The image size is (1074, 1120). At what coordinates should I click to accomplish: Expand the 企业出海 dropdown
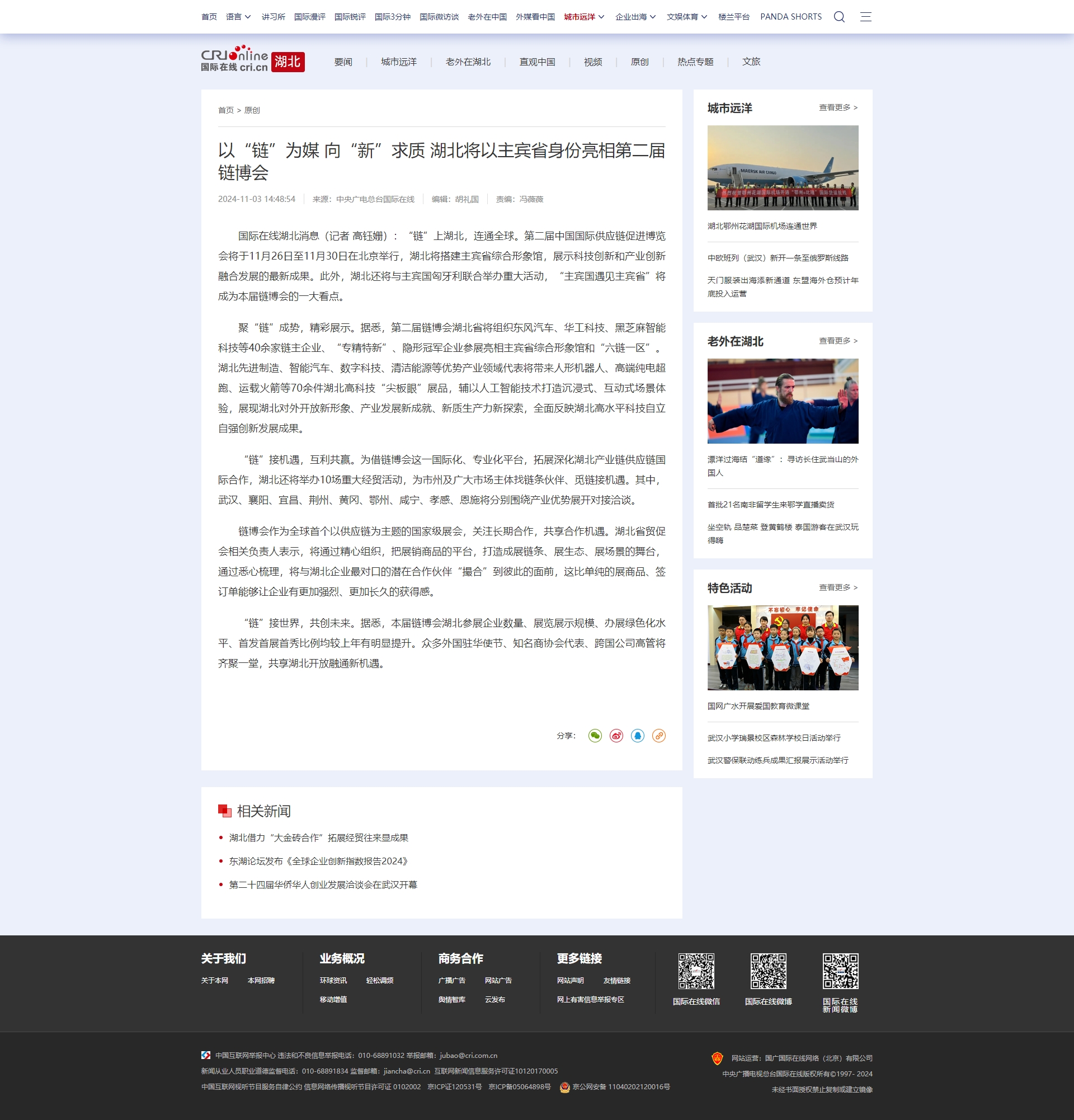coord(635,17)
